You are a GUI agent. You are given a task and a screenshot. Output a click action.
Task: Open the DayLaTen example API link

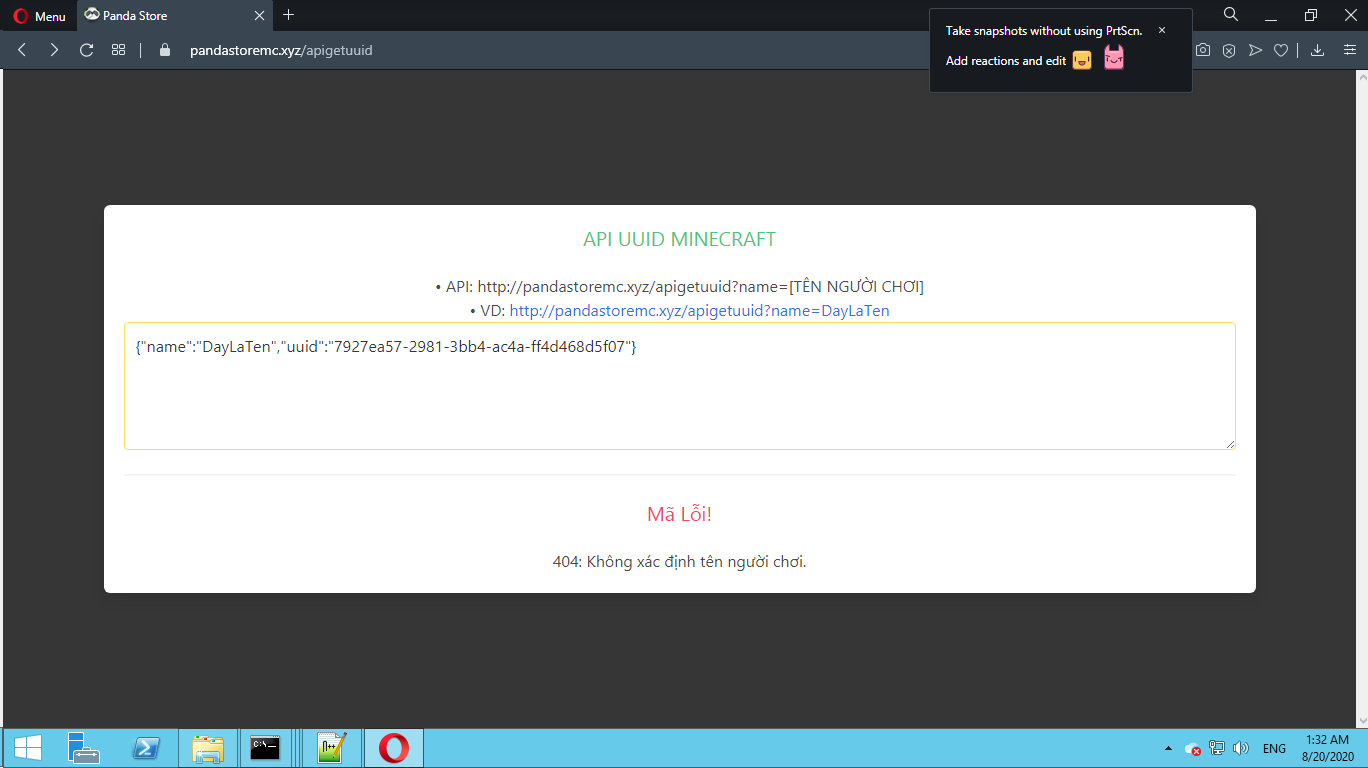(699, 311)
